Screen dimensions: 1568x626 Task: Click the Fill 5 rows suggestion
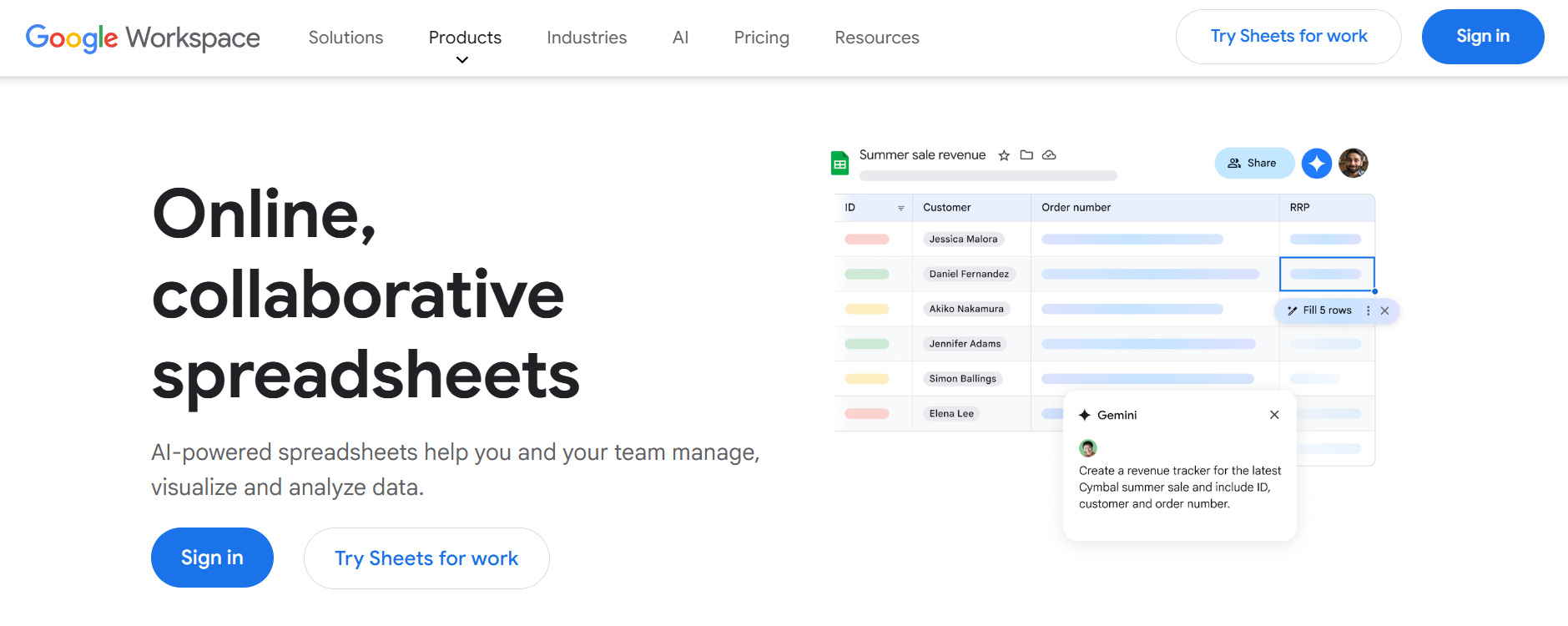[x=1320, y=310]
